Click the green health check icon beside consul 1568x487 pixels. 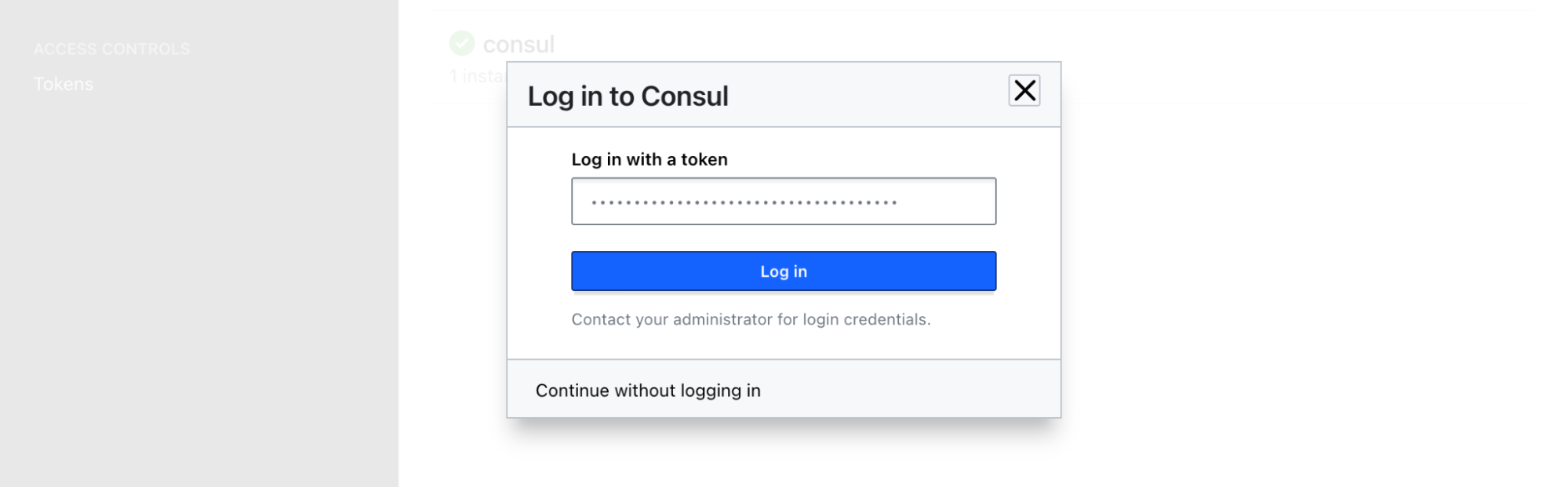click(x=462, y=43)
